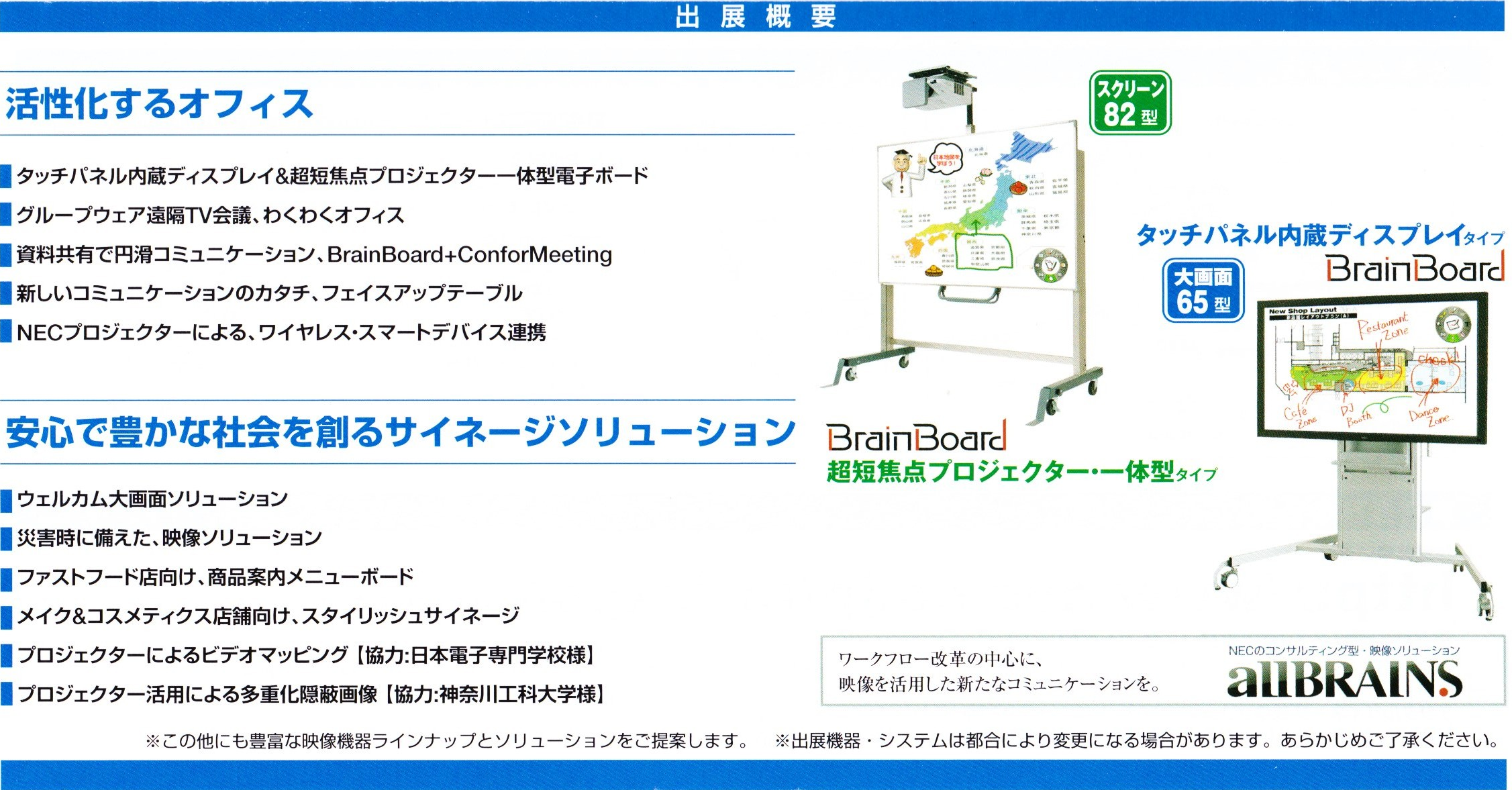
Task: Click 超短焦点プロジェクター・一体型タイプ green caption
Action: (1021, 472)
